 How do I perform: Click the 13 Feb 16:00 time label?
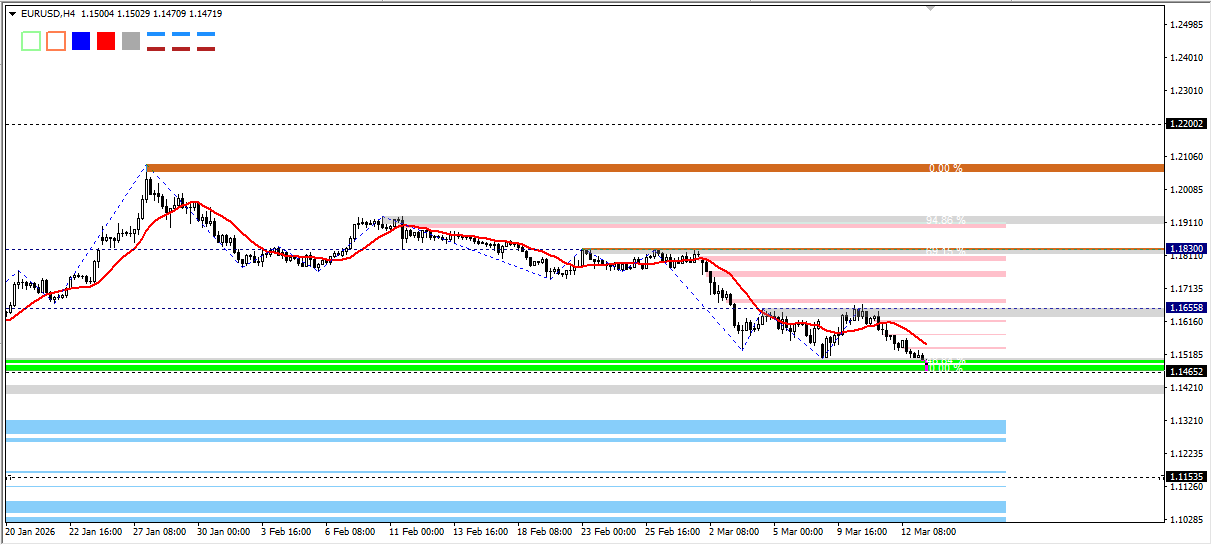[479, 532]
